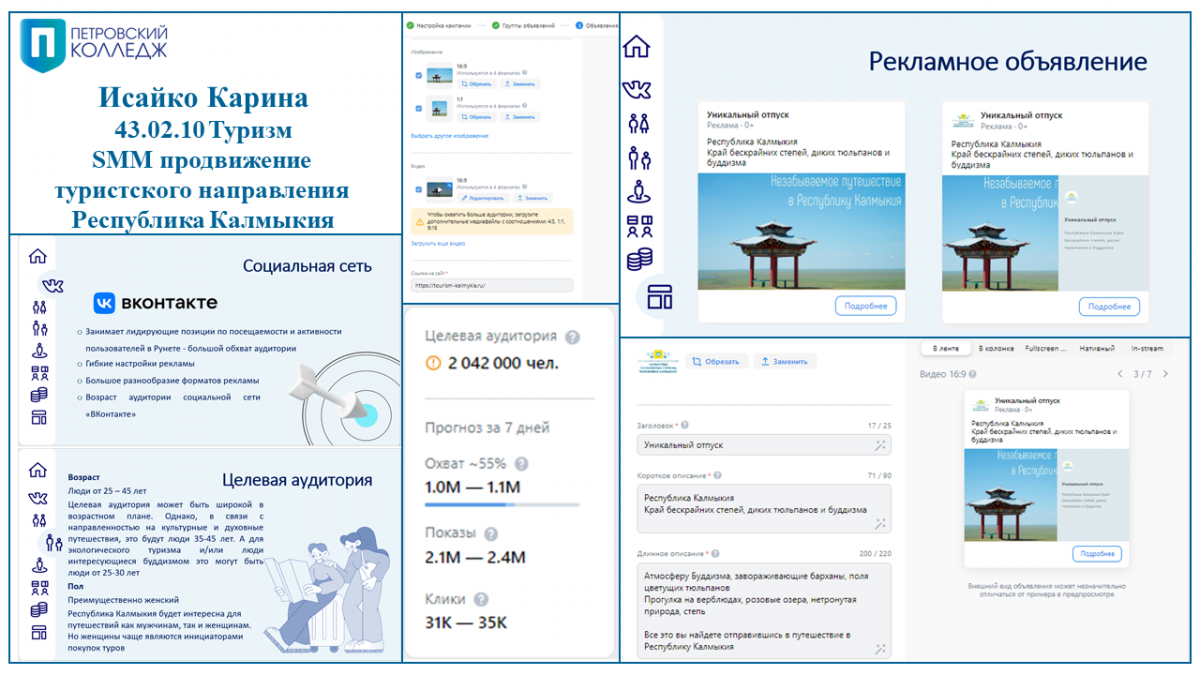1200x675 pixels.
Task: Go to the previous preview with the left arrow by 3 / 7
Action: 1120,374
